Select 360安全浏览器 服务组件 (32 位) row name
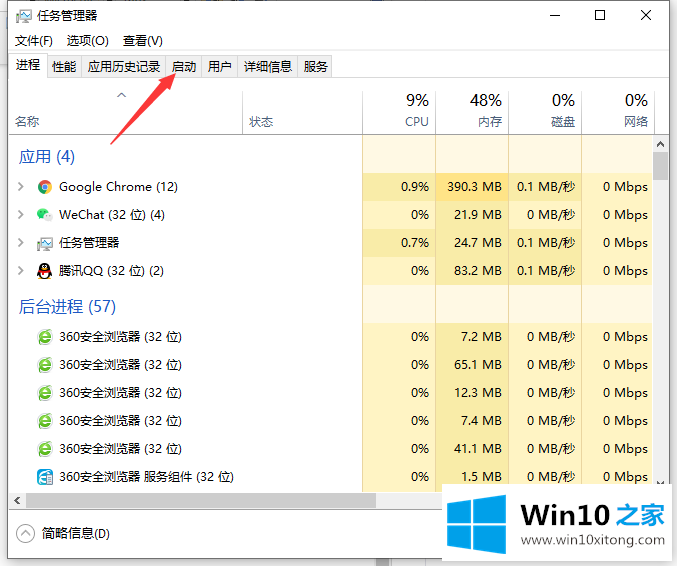This screenshot has height=566, width=677. tap(146, 477)
